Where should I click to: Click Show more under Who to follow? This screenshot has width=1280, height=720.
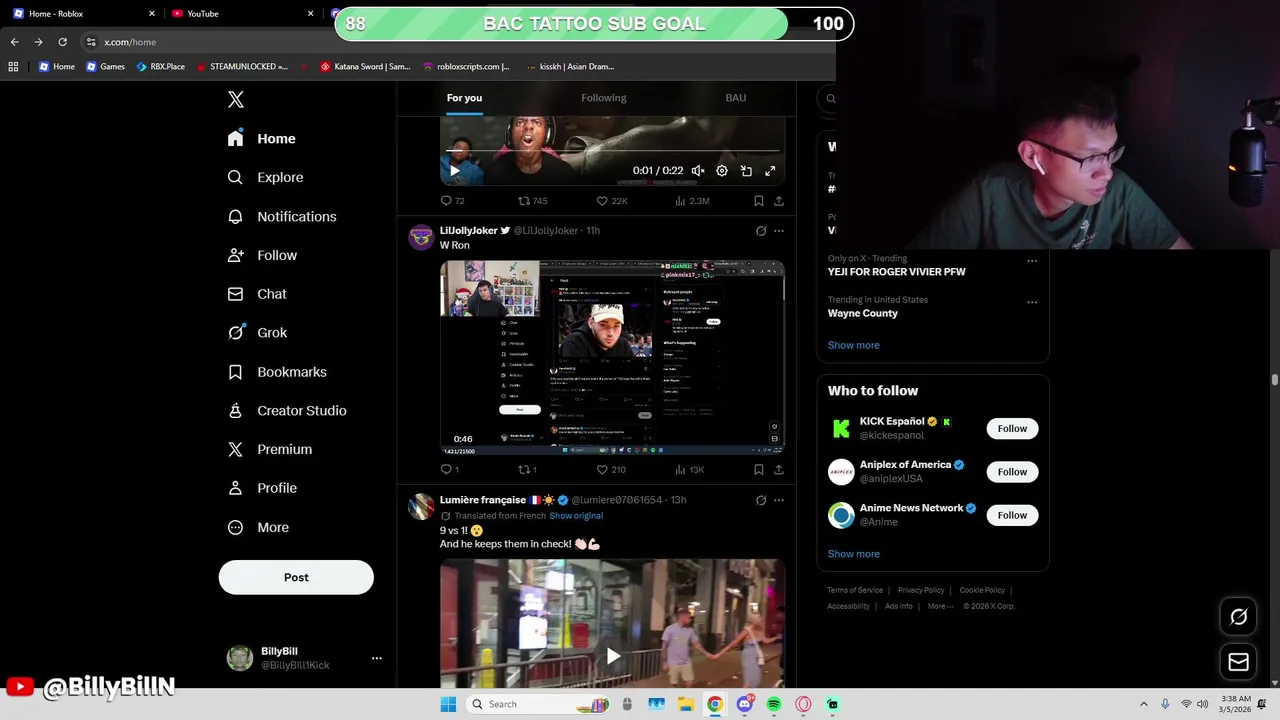pos(854,554)
